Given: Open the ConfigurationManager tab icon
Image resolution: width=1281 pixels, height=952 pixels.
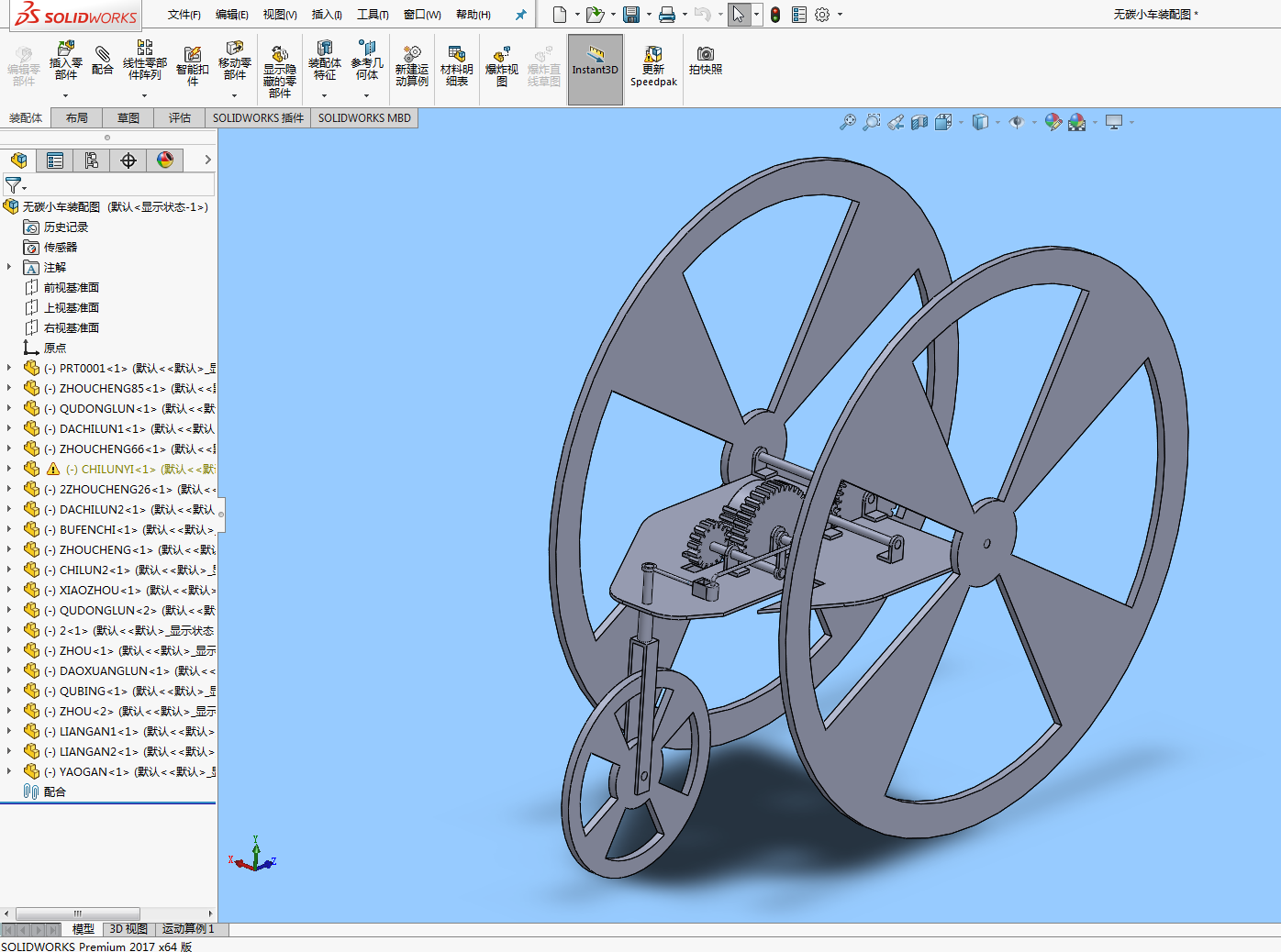Looking at the screenshot, I should (92, 161).
